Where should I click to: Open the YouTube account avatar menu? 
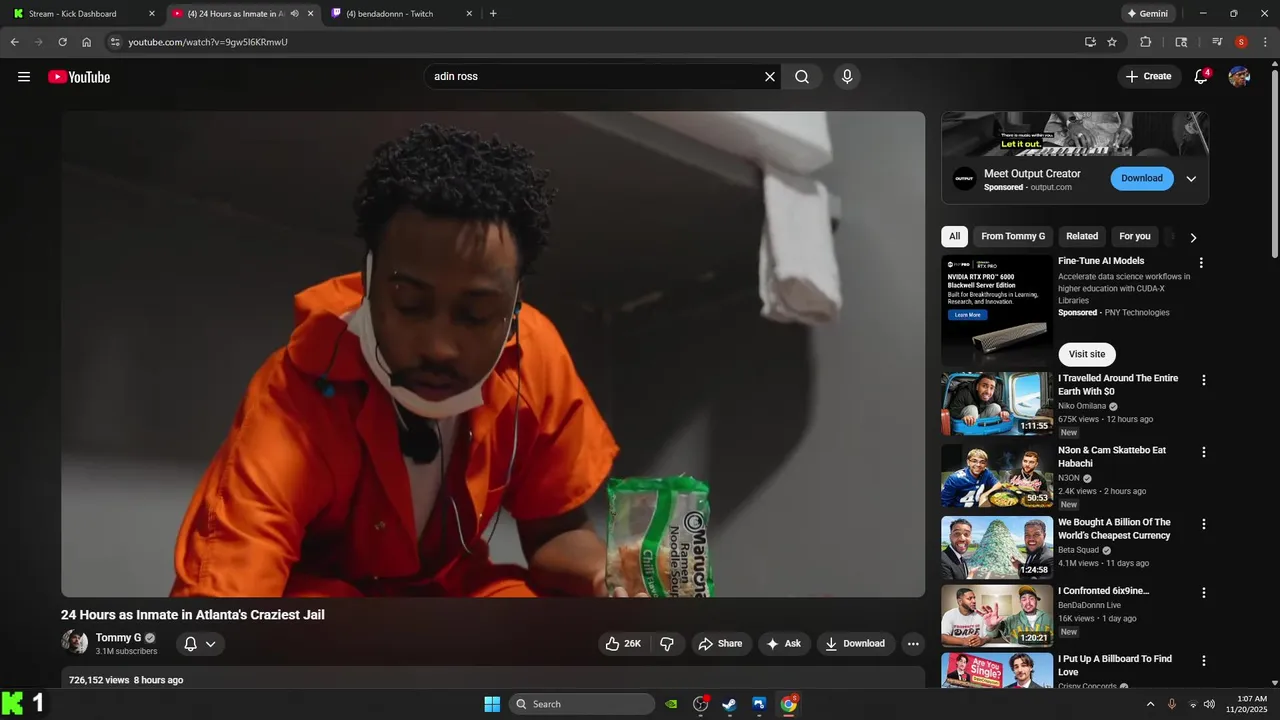(x=1239, y=77)
